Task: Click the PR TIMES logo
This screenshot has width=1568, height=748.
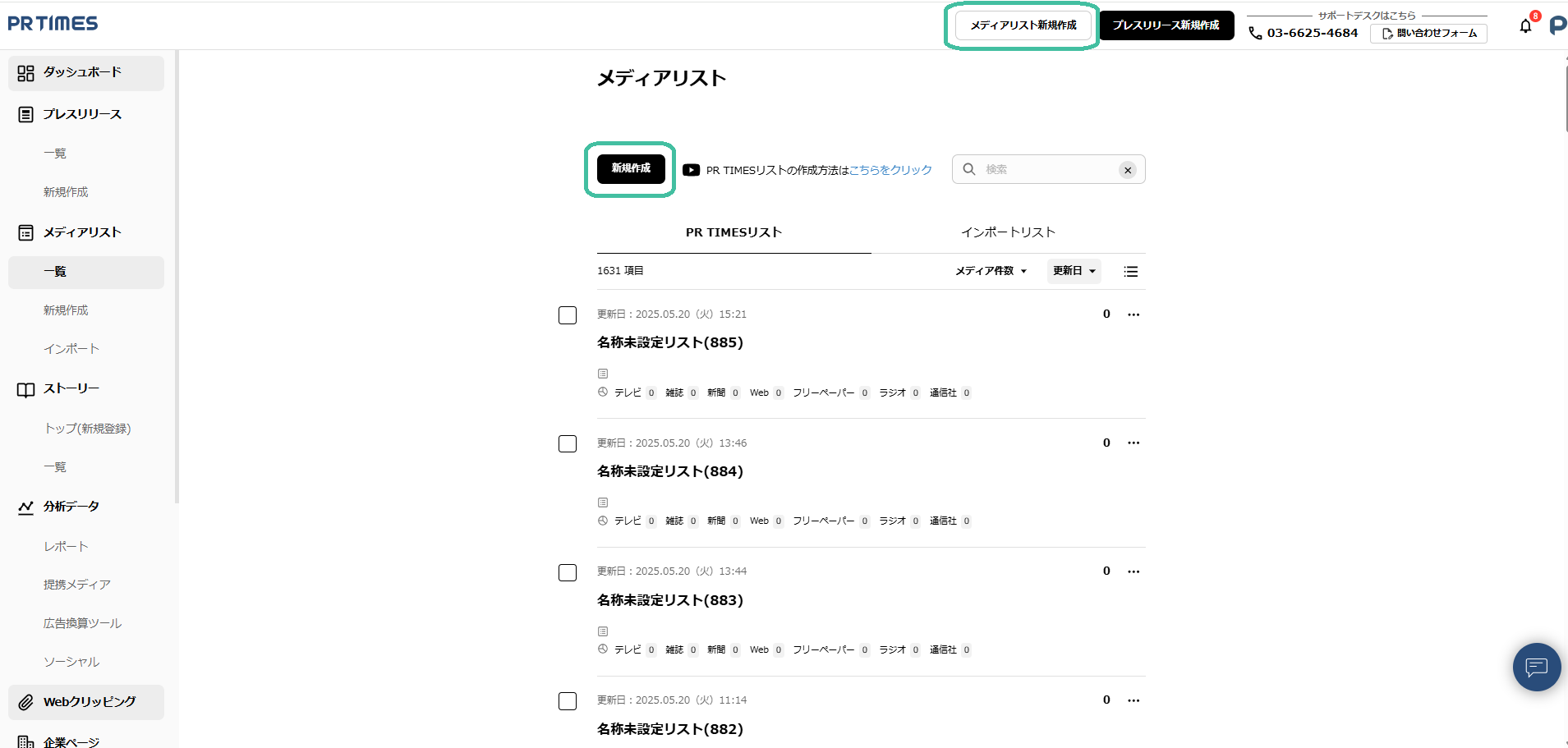Action: [53, 24]
